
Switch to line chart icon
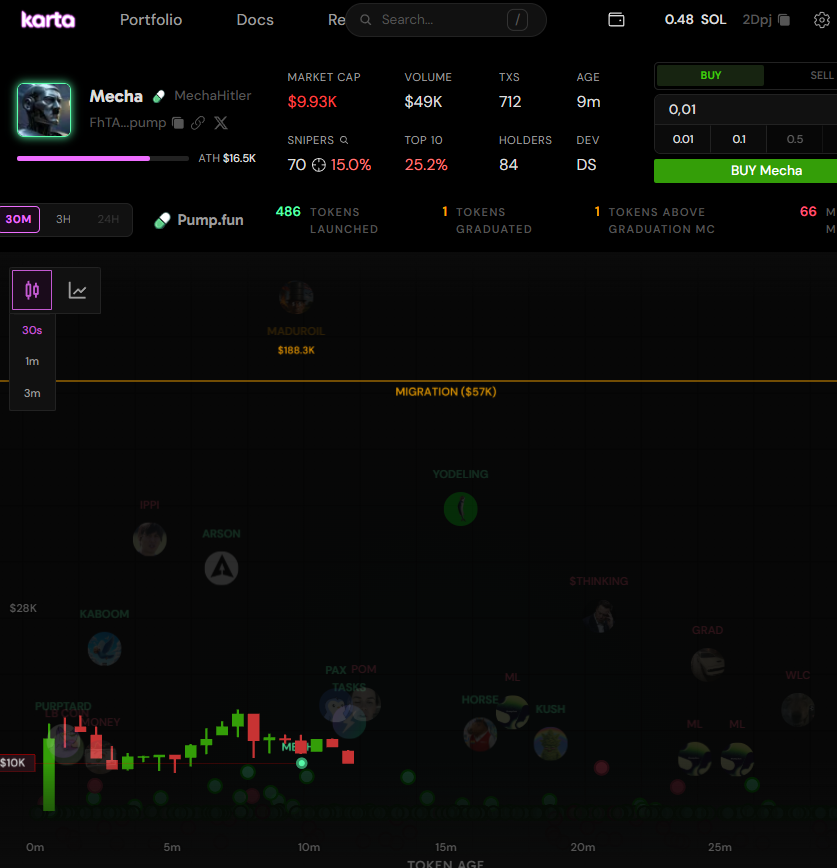(x=78, y=290)
